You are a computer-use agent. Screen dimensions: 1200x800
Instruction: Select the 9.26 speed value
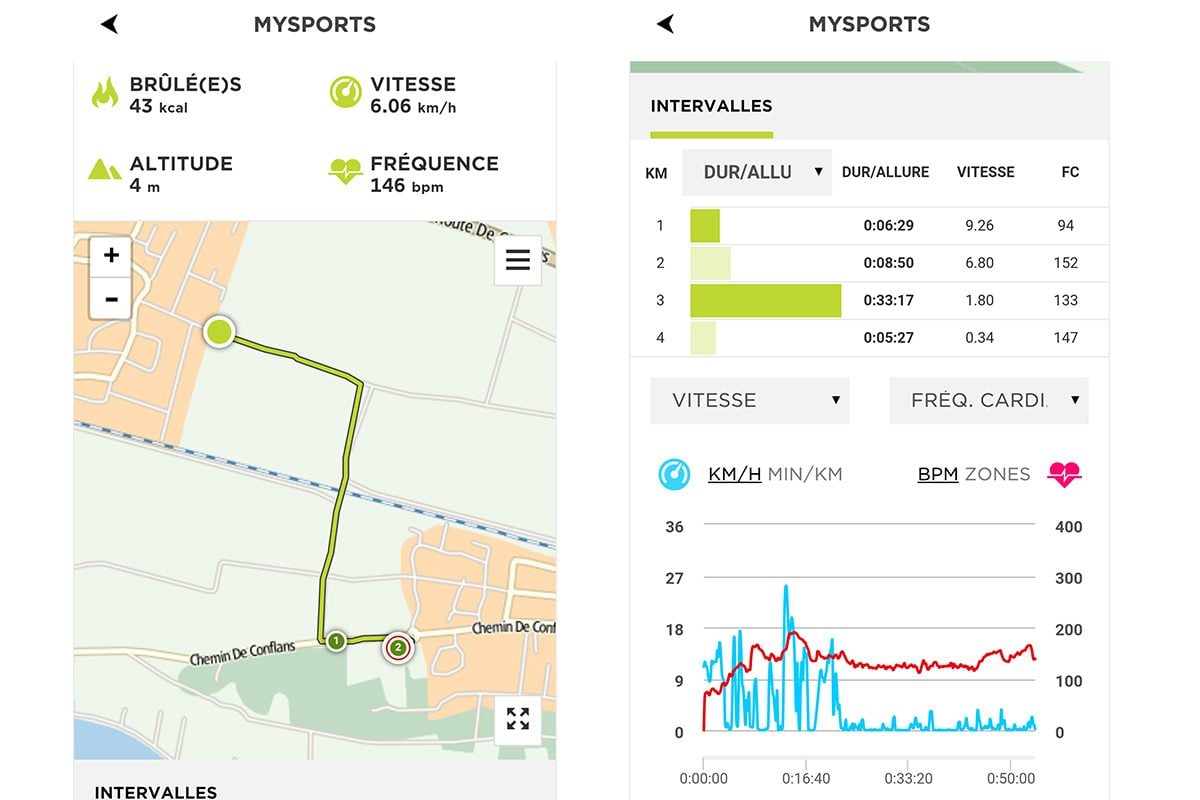point(980,226)
